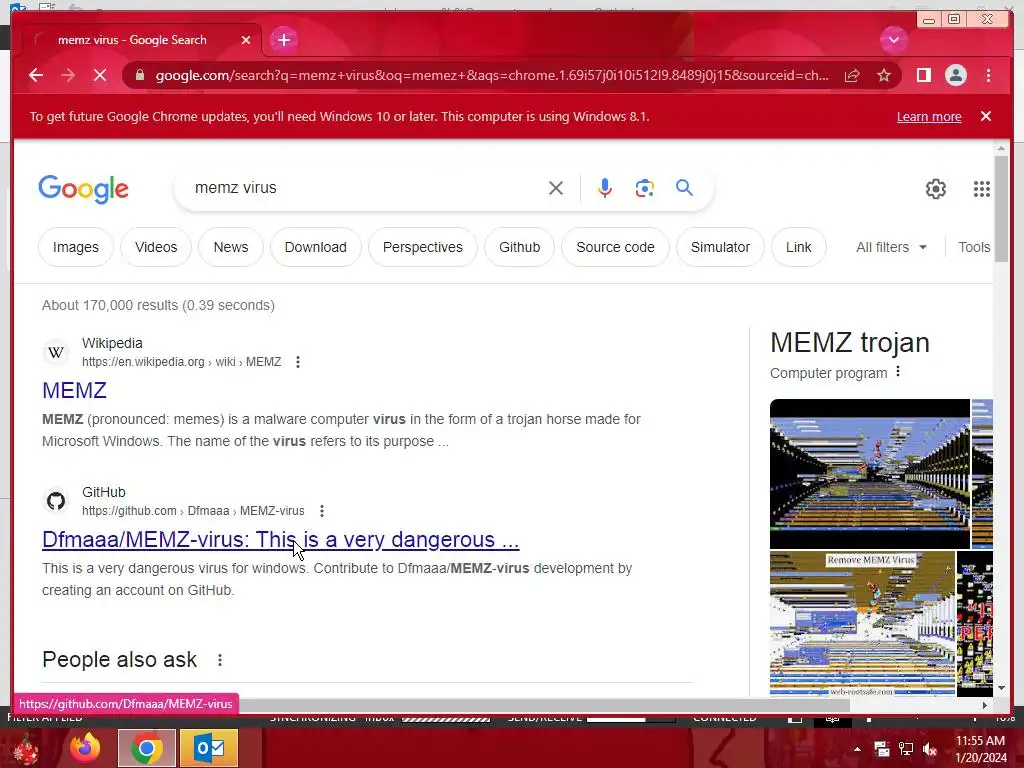The width and height of the screenshot is (1024, 768).
Task: Click the scrollbar down arrow
Action: (1001, 688)
